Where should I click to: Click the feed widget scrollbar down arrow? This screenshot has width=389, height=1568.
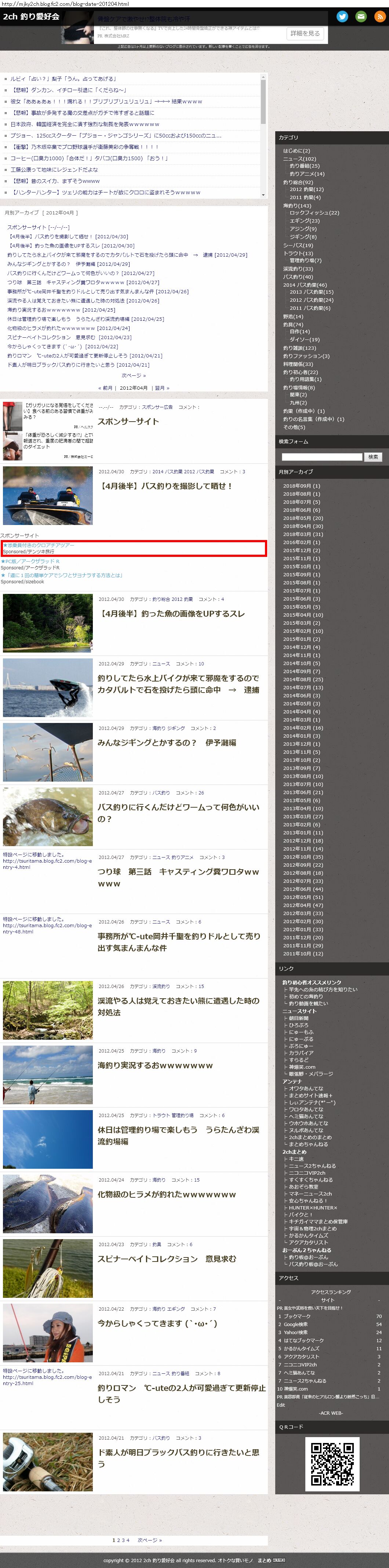[263, 195]
